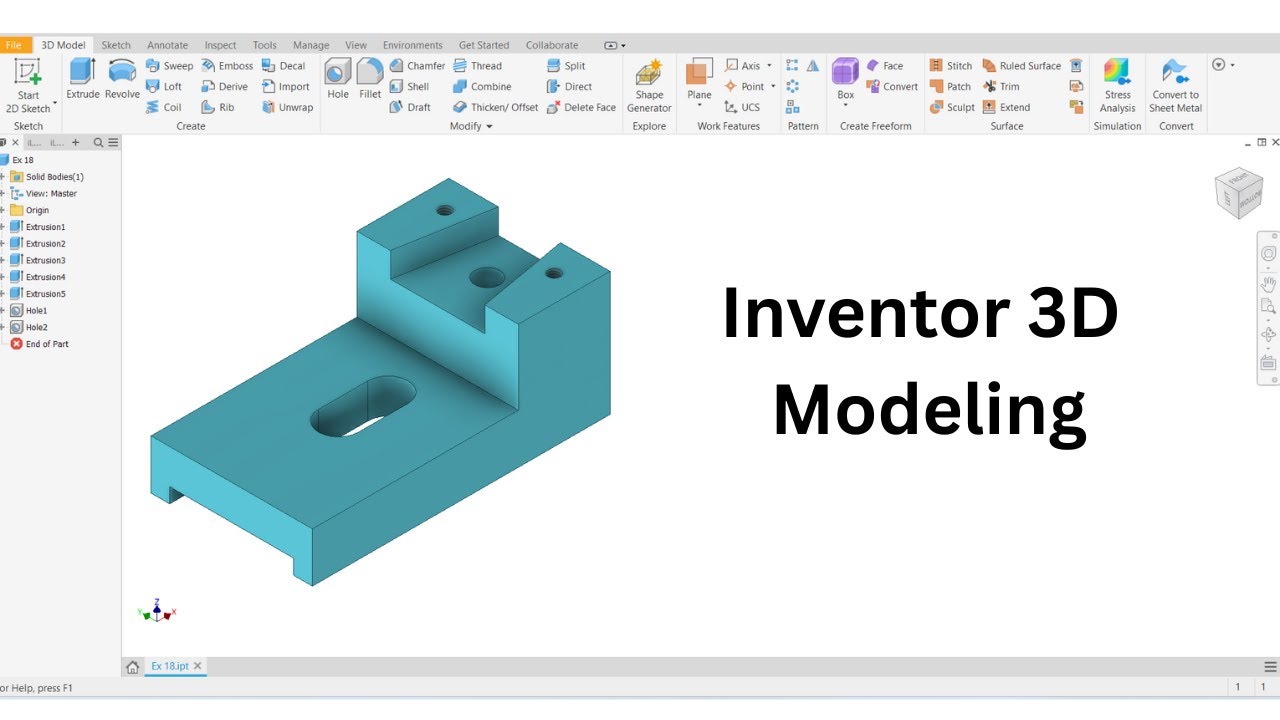Select the Split tool
Screen dimensions: 1280x720
pos(566,66)
